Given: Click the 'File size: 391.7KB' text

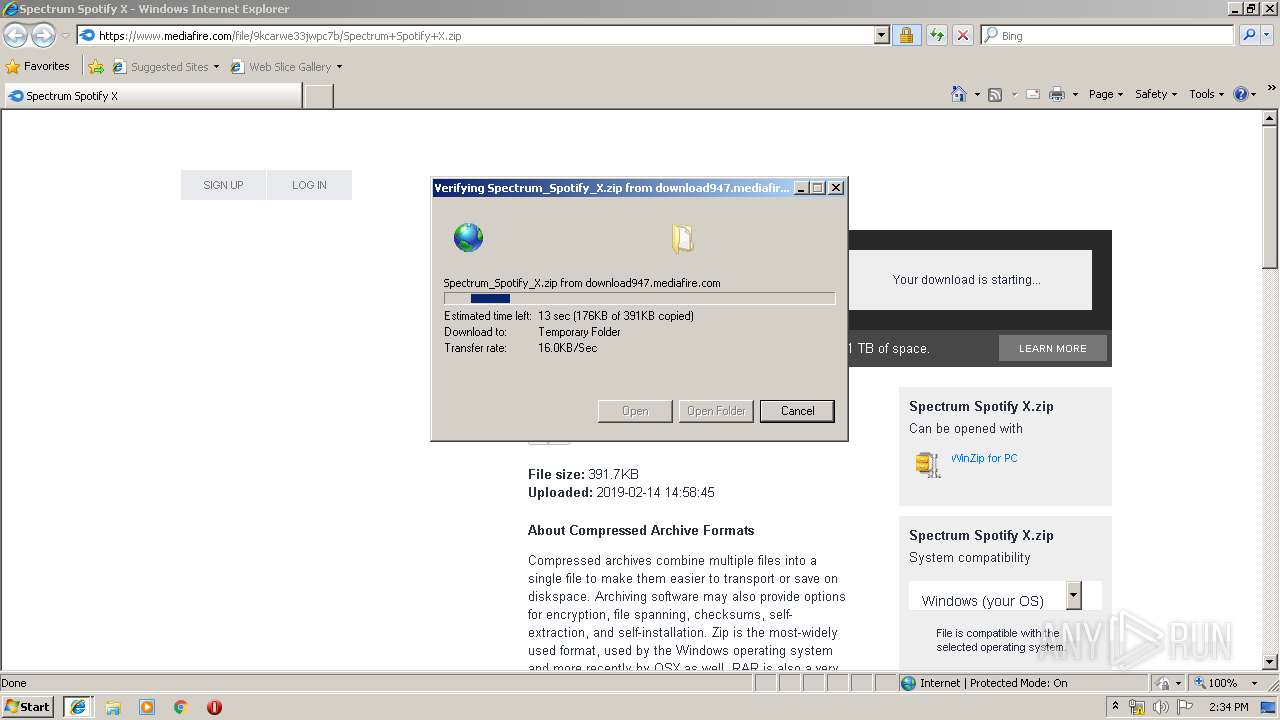Looking at the screenshot, I should coord(583,474).
